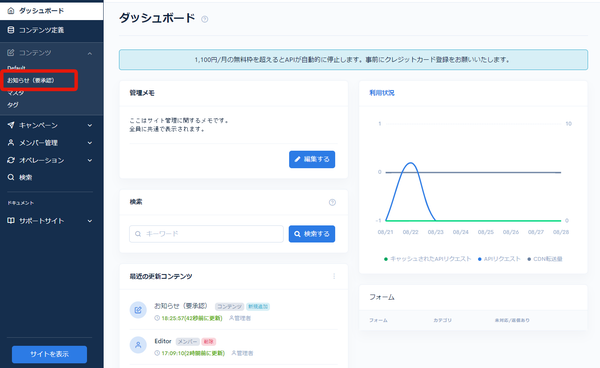Click the home icon beside ダッシュボード

tap(11, 11)
